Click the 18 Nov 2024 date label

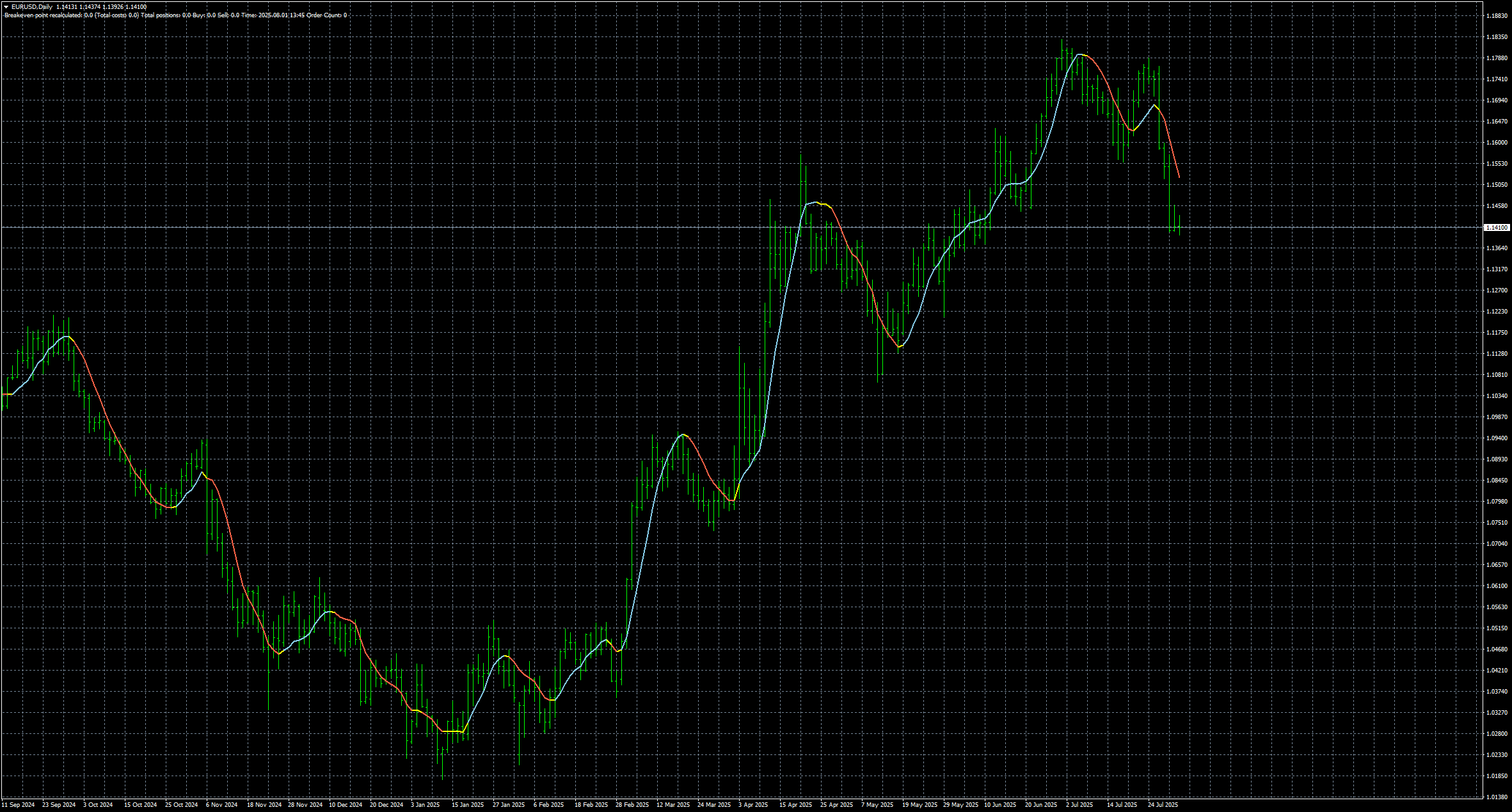coord(264,805)
